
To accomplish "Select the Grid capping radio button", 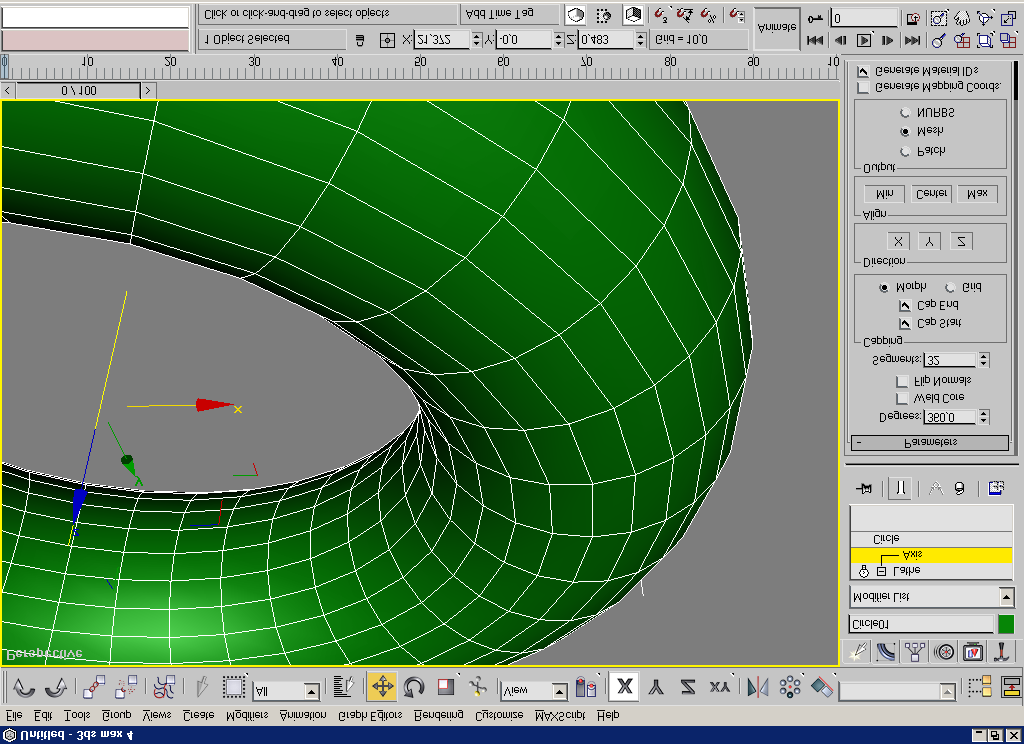I will 950,287.
